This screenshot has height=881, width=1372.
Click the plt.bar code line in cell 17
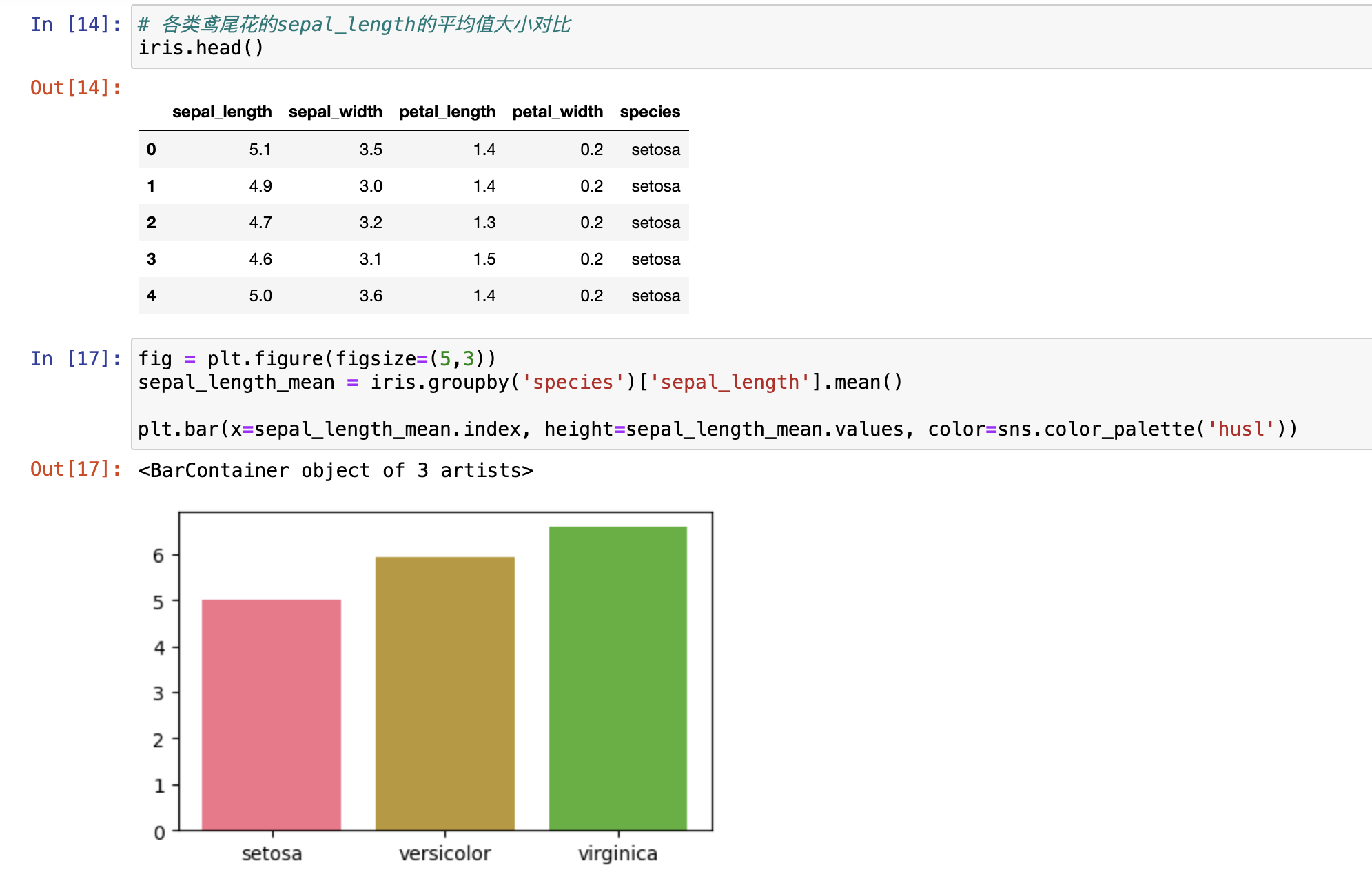click(718, 429)
